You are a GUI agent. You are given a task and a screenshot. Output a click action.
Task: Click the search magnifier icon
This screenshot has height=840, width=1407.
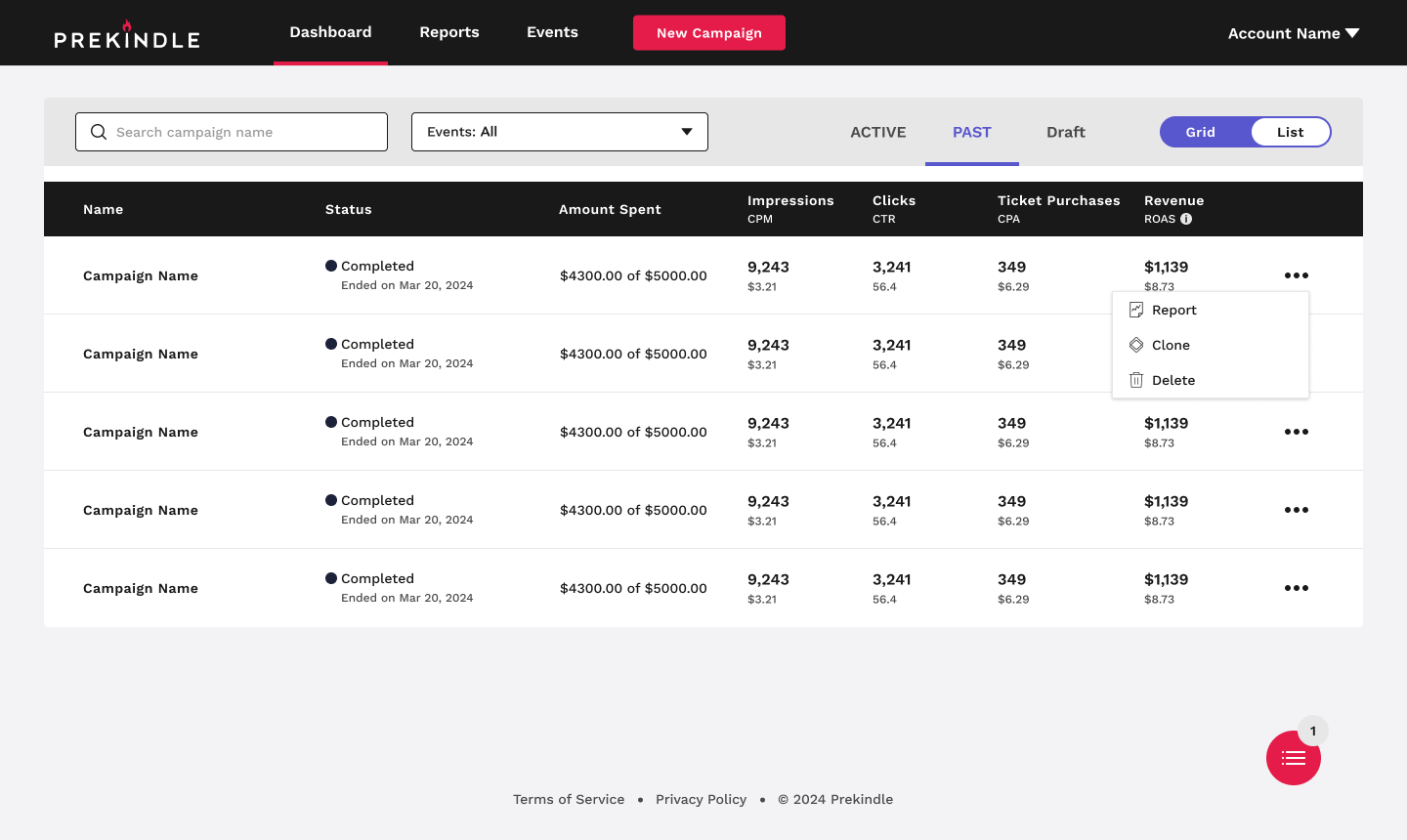pyautogui.click(x=99, y=131)
